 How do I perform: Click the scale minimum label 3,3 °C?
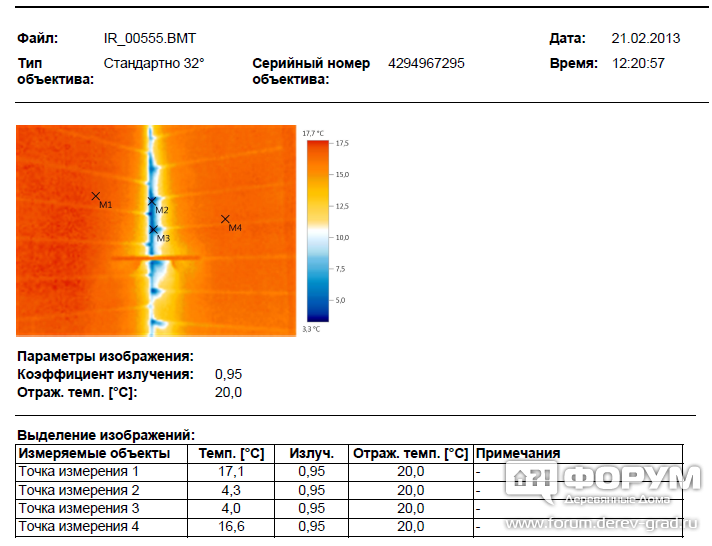[x=311, y=329]
